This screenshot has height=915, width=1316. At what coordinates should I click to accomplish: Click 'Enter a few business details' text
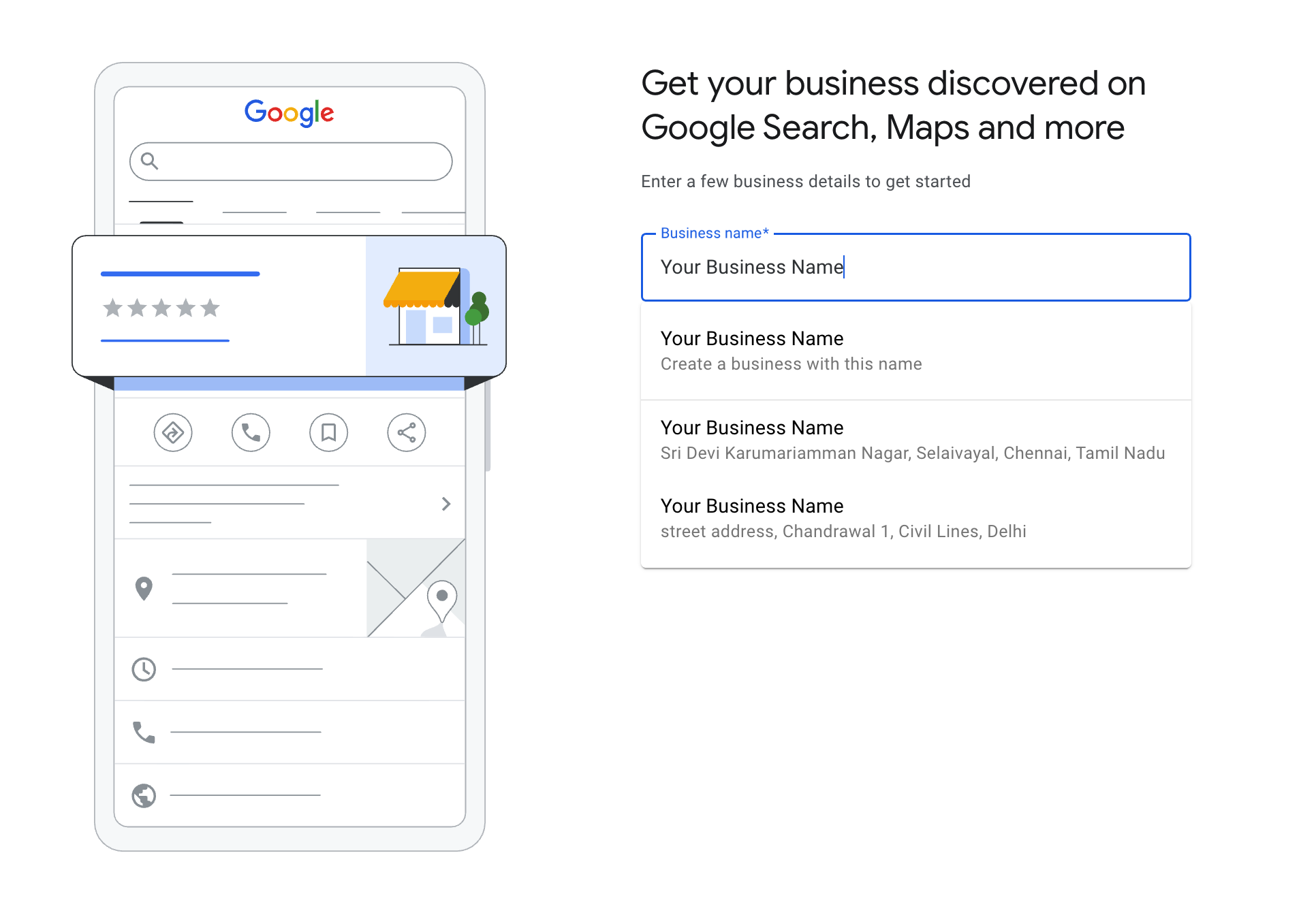806,182
